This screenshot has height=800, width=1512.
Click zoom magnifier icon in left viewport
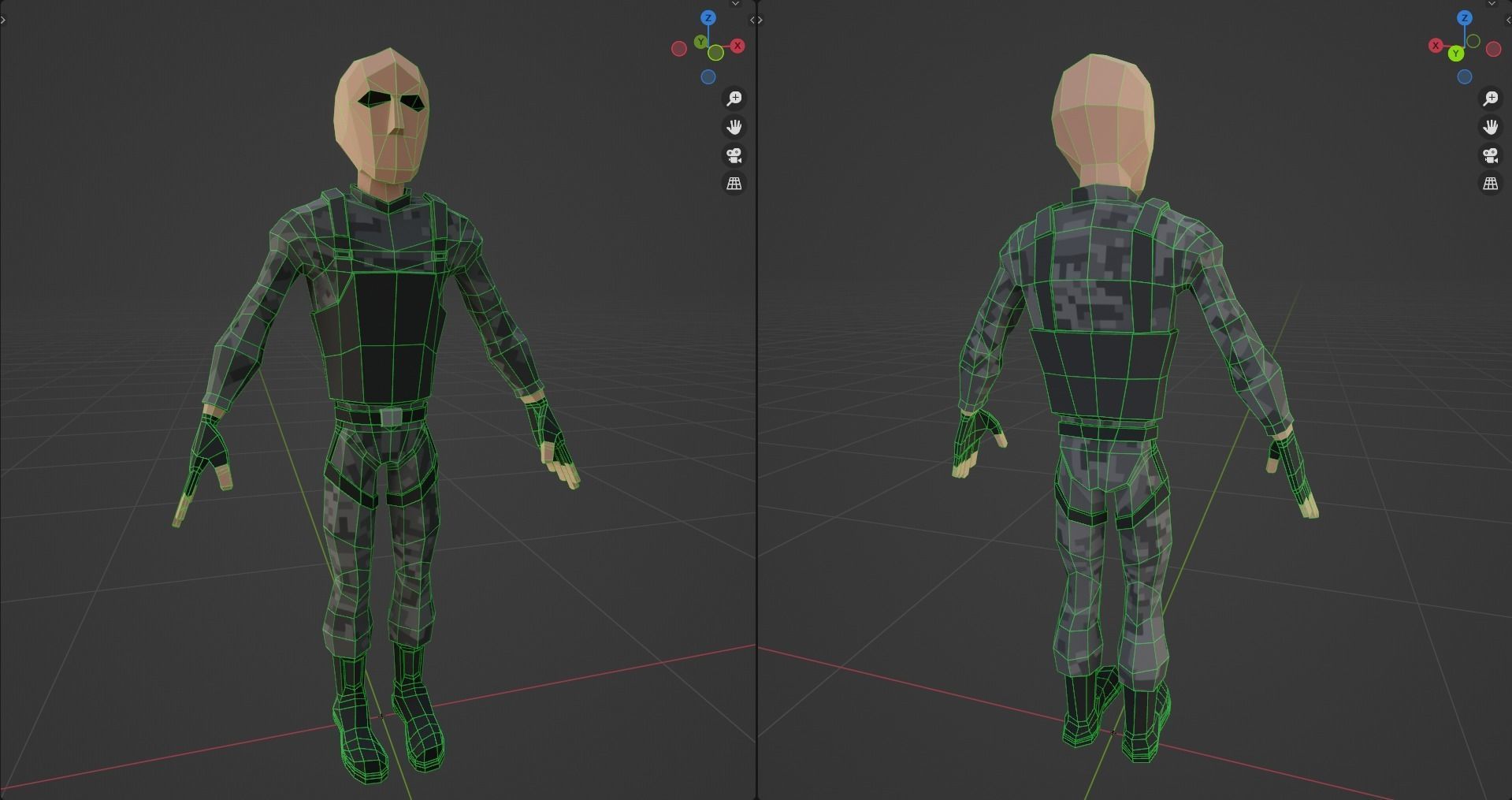click(x=734, y=99)
